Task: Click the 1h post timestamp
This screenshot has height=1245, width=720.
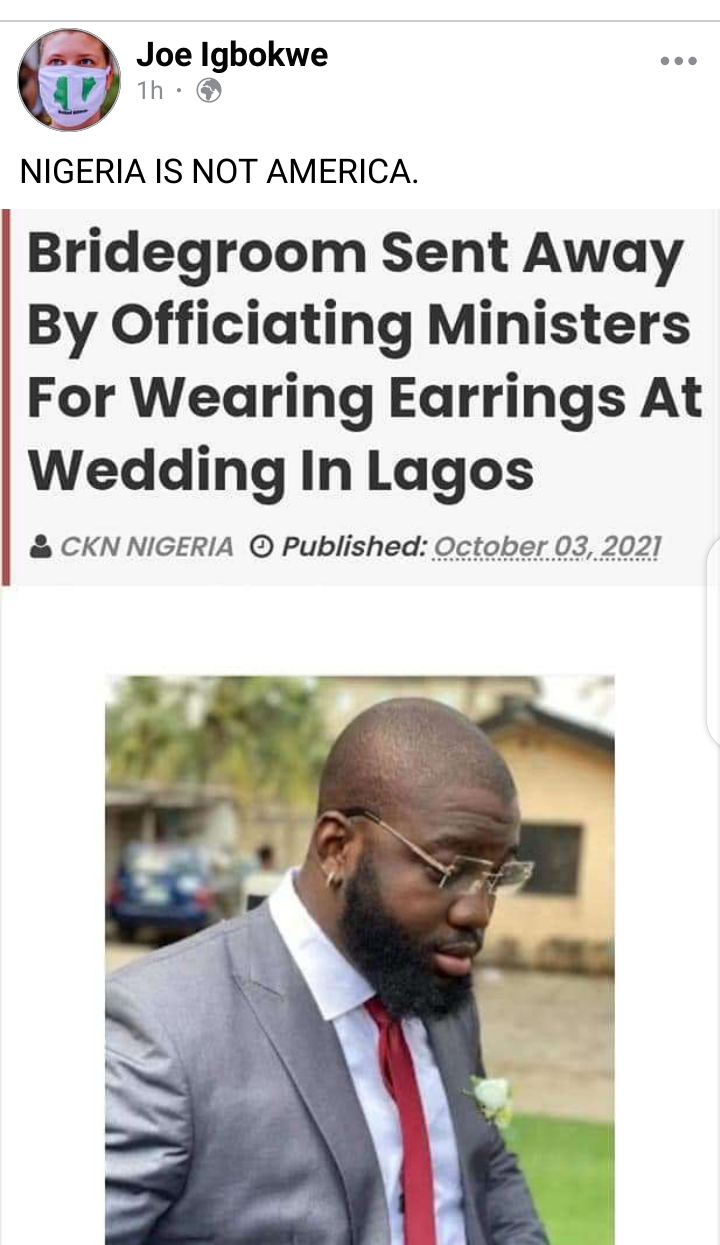Action: coord(150,91)
